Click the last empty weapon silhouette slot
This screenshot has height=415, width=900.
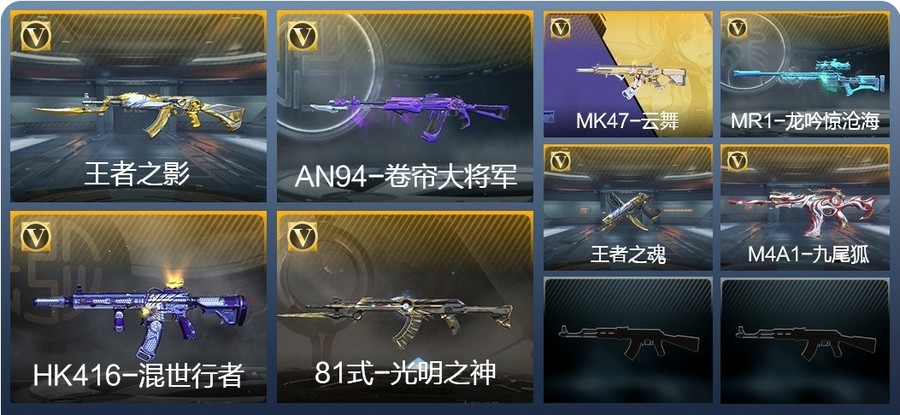coord(805,340)
